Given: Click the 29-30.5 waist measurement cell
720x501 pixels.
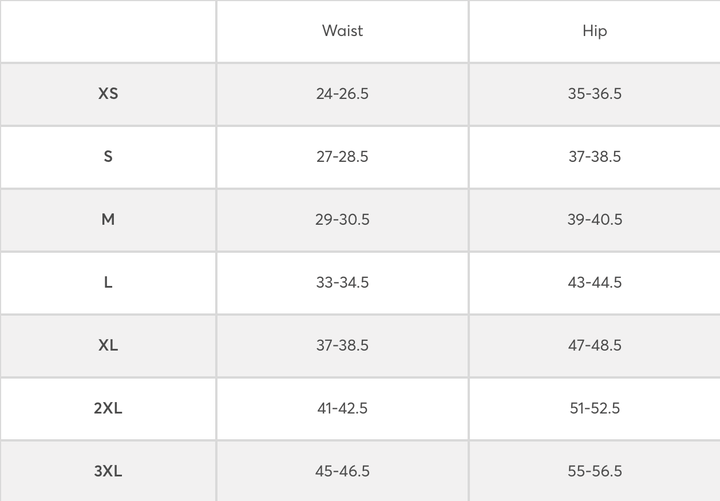Looking at the screenshot, I should 342,220.
